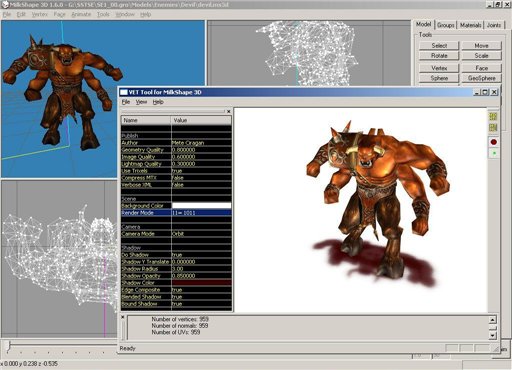Toggle the Do Shadow value
This screenshot has height=370, width=512.
pos(201,255)
